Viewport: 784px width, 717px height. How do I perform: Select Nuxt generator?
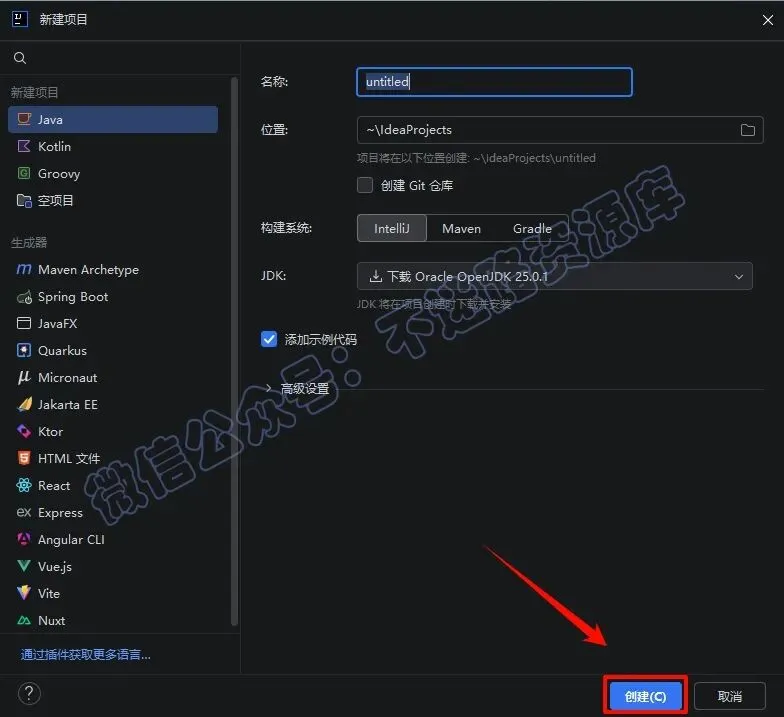point(113,620)
